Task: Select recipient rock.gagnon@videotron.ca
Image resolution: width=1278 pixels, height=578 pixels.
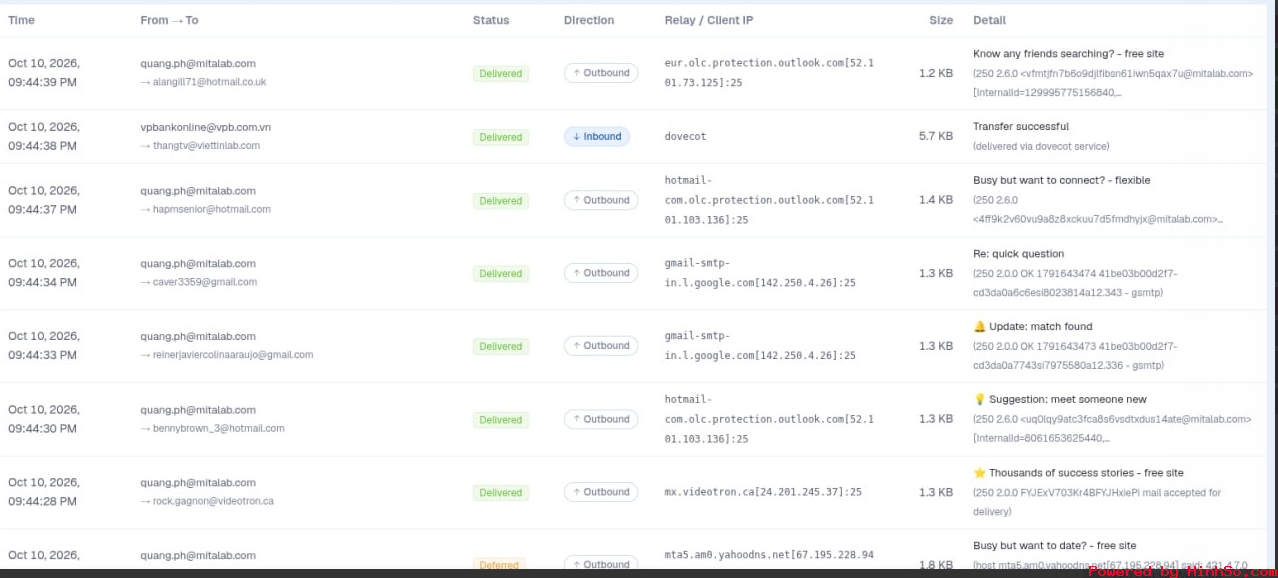Action: (x=213, y=501)
